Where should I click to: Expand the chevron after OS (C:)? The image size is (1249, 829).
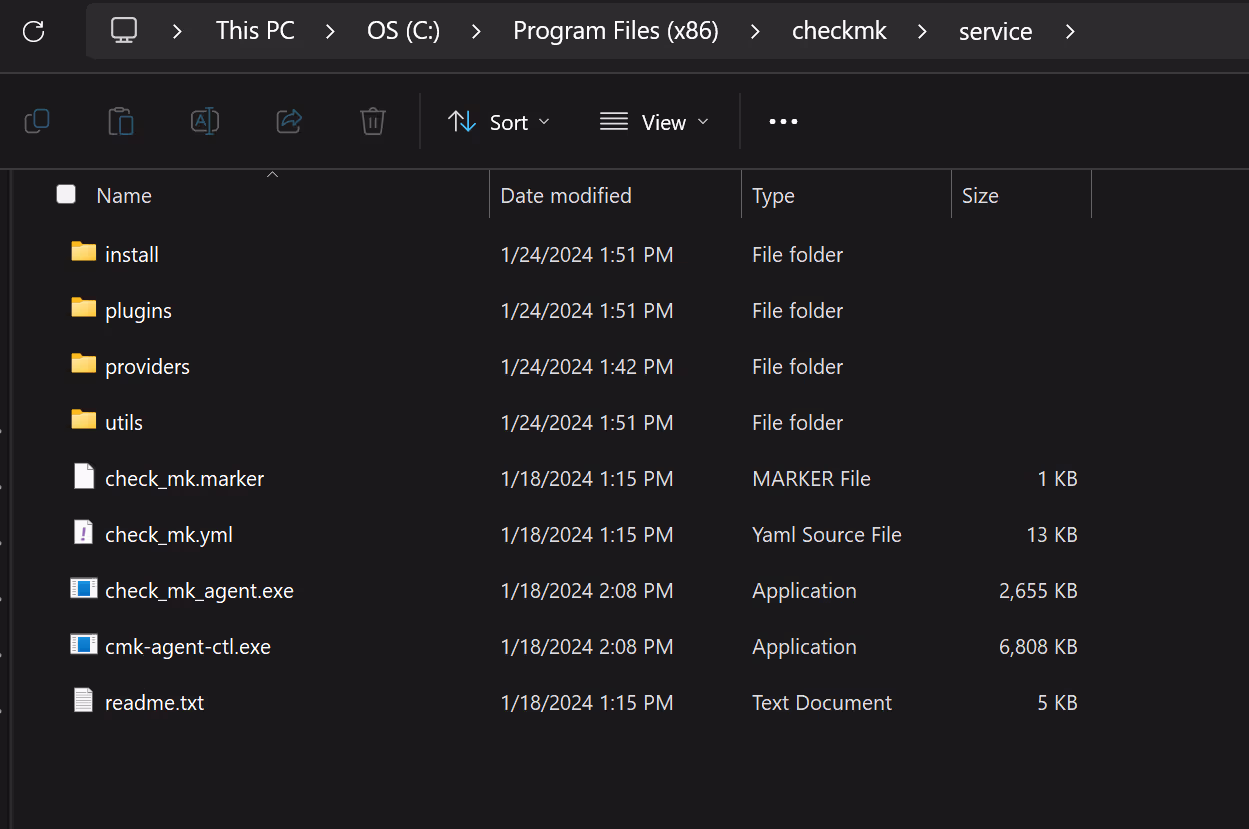click(x=476, y=31)
